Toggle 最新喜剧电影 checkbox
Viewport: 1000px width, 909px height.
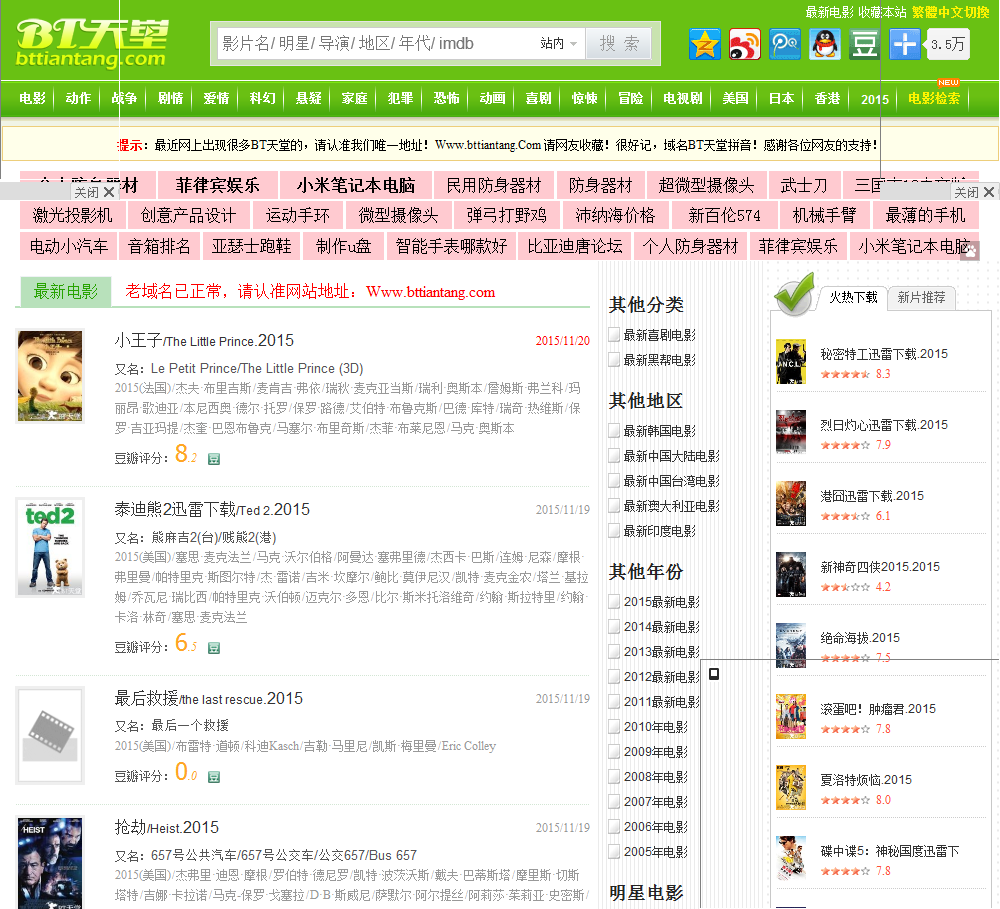[614, 334]
